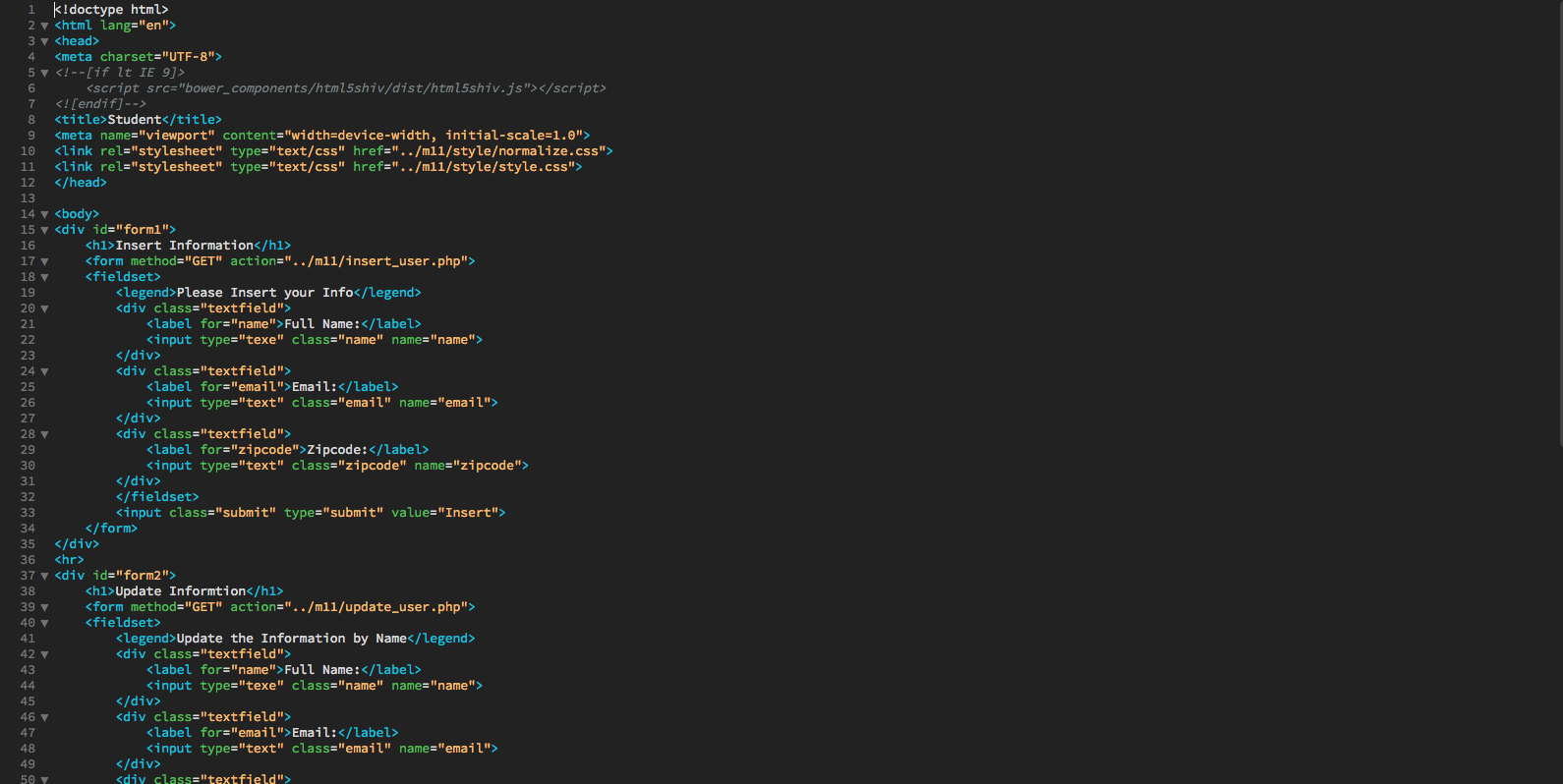Click type="texe" on line 22
Screen dimensions: 1563x784
tap(242, 340)
